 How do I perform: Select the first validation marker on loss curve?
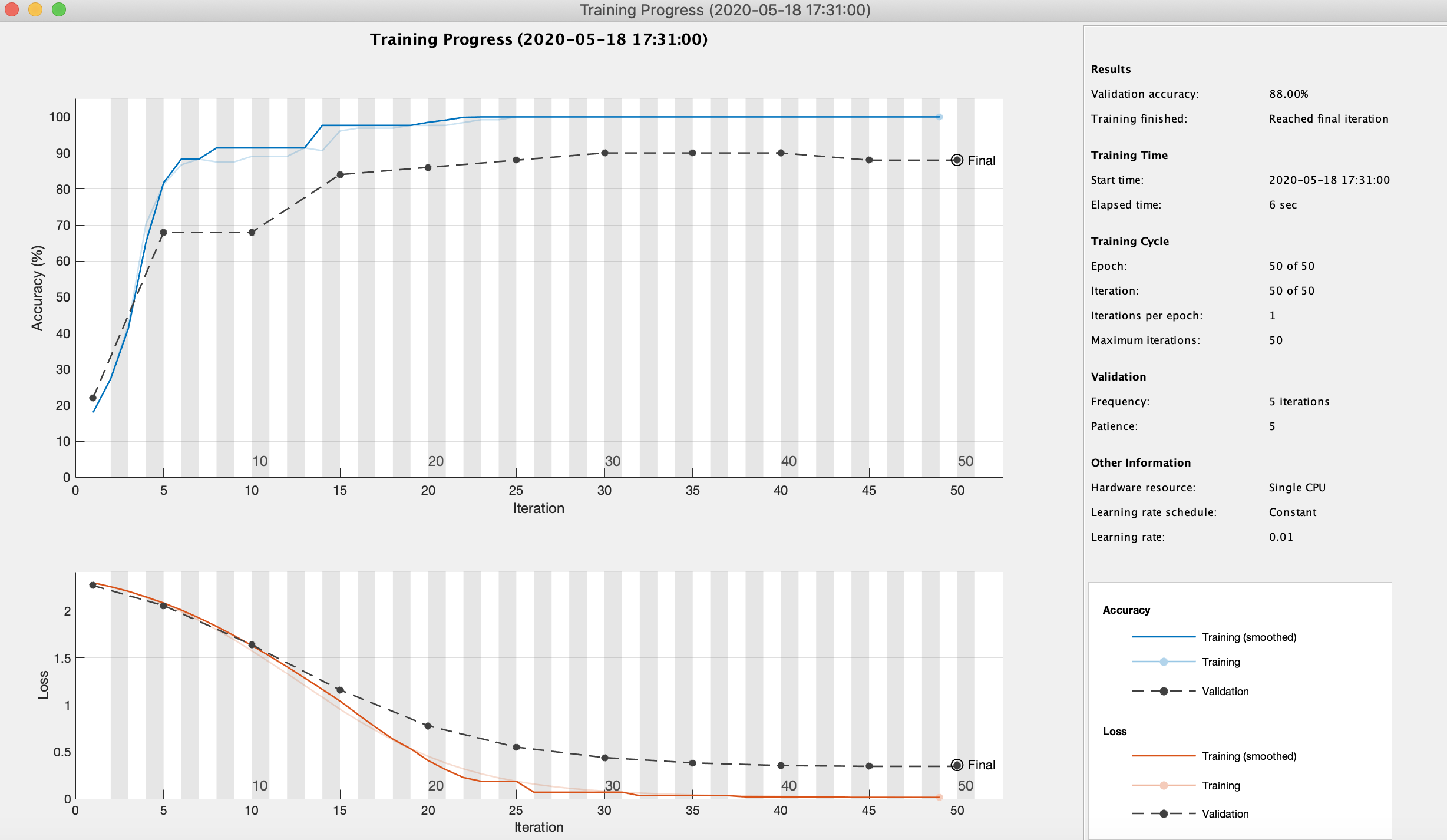point(93,585)
